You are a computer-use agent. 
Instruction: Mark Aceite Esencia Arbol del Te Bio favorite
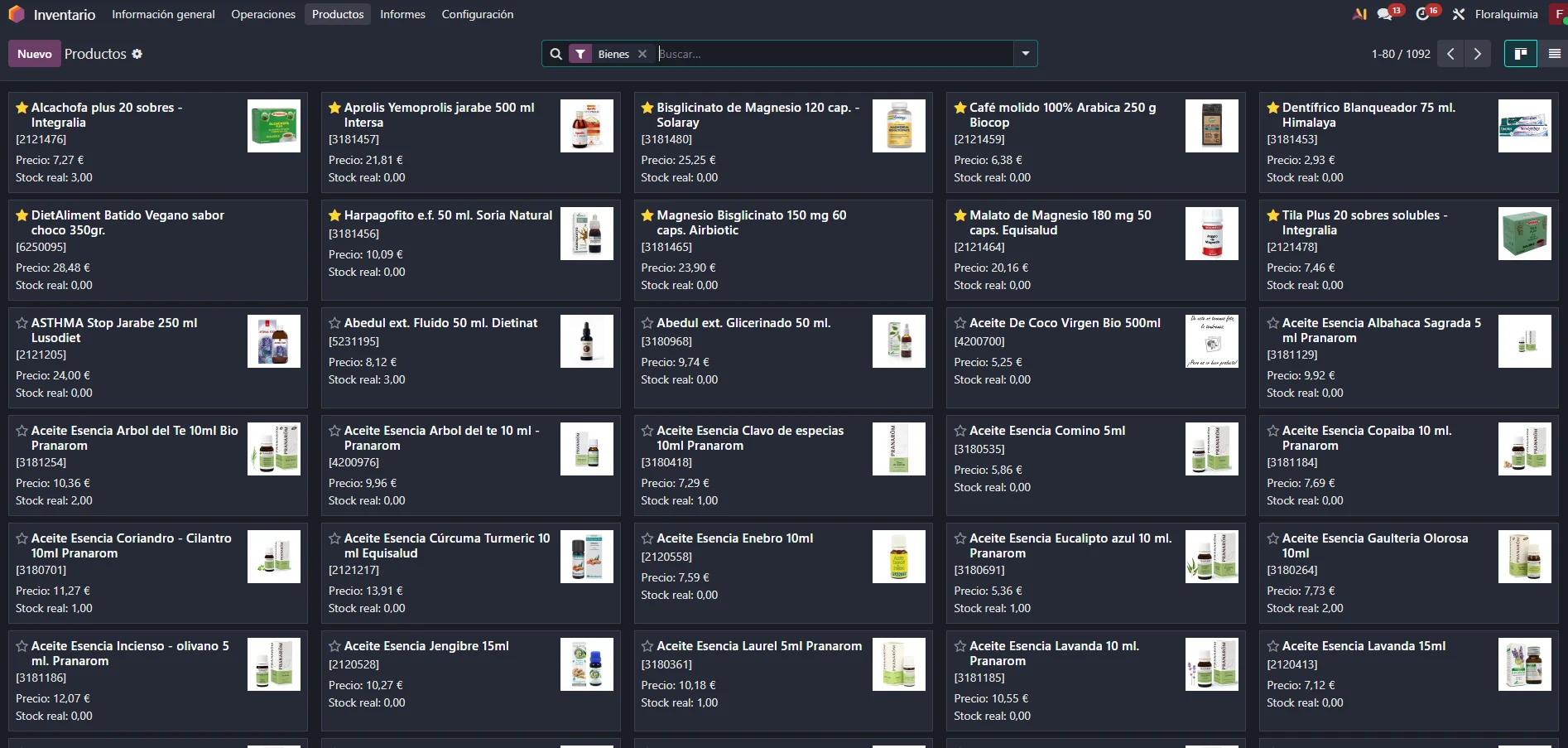22,431
